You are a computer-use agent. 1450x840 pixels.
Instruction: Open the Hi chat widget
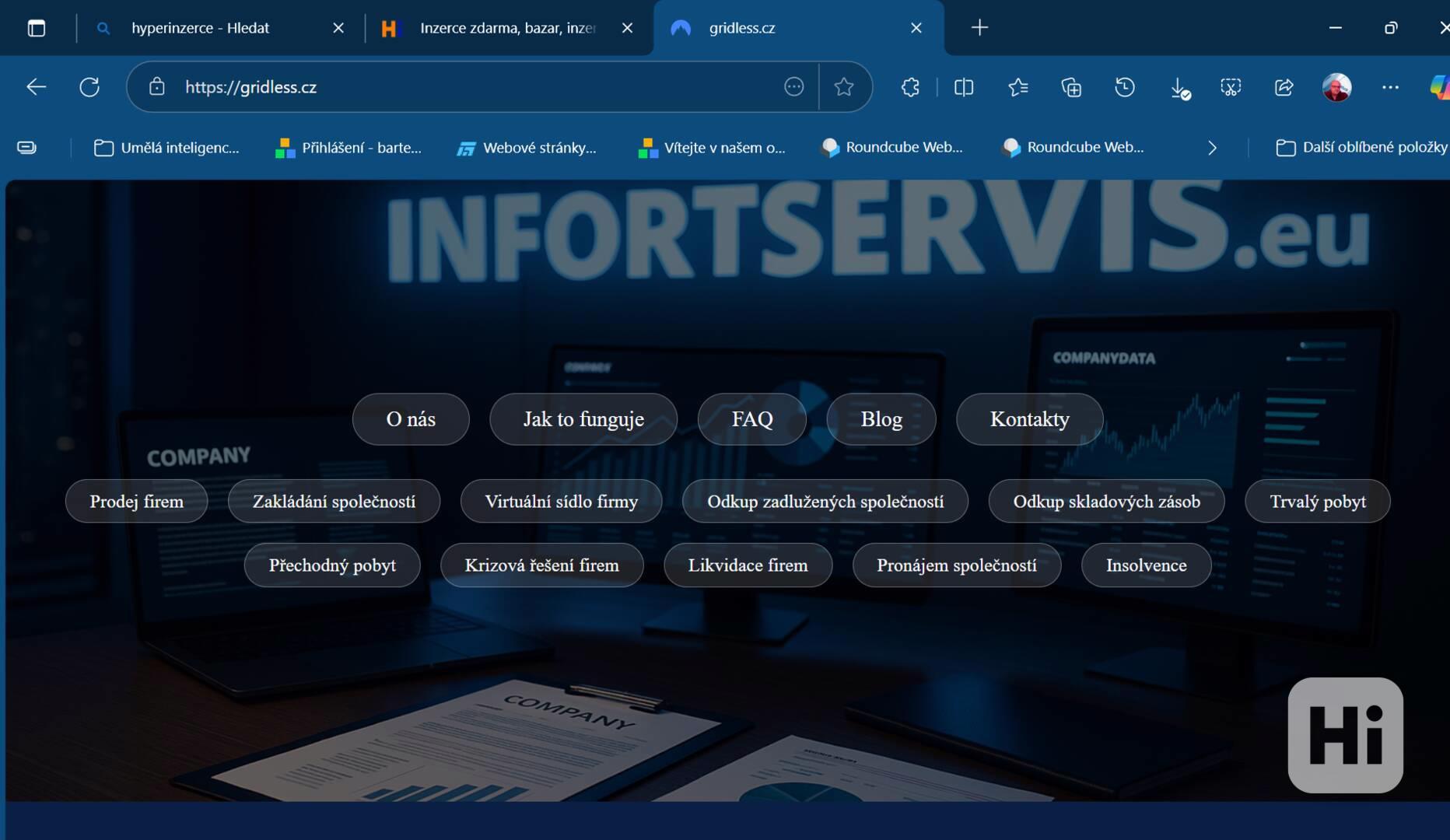[1345, 735]
